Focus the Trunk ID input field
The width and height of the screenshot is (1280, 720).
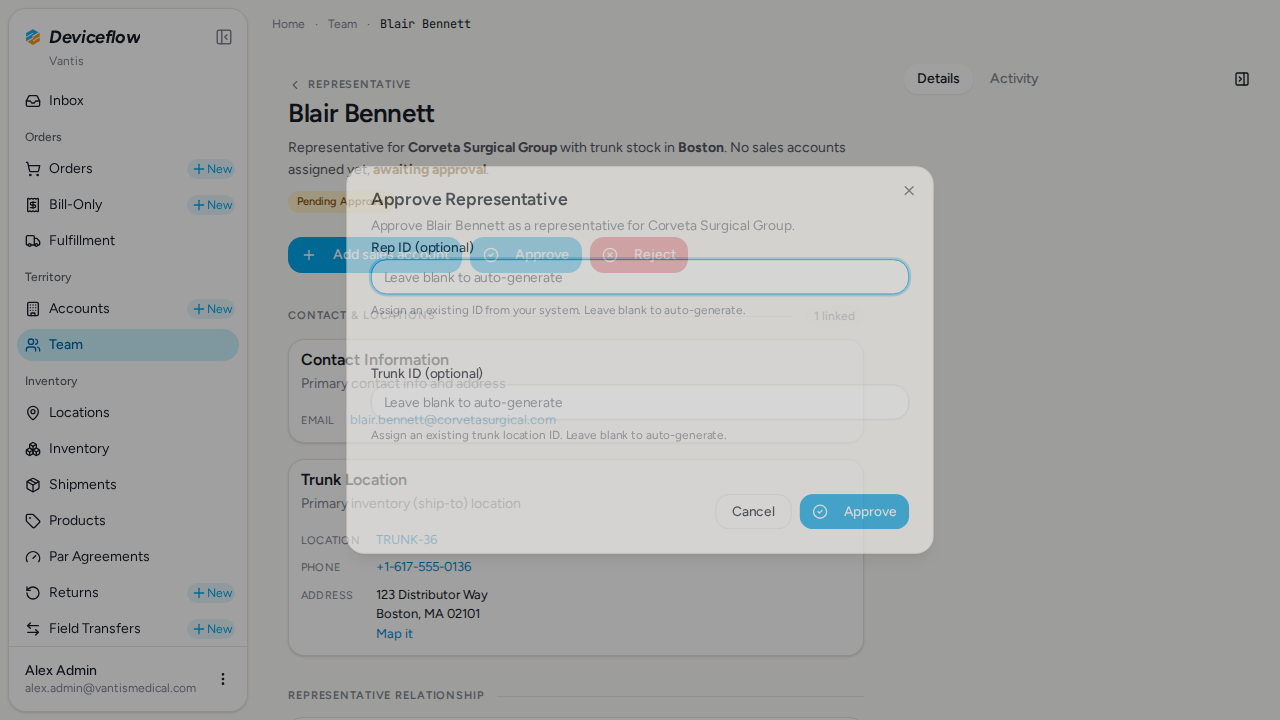640,402
